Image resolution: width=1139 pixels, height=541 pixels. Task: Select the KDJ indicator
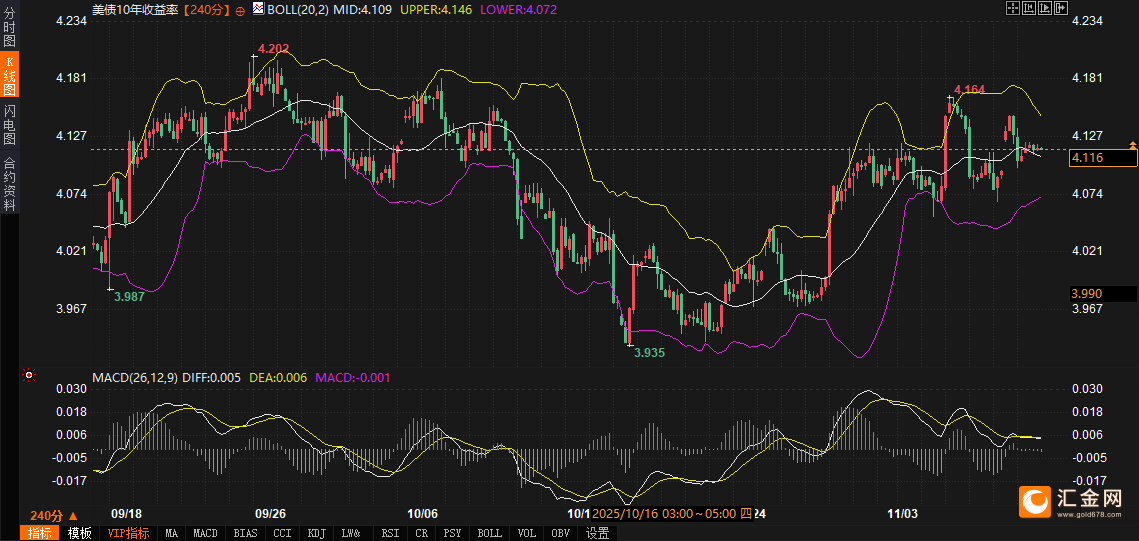tap(316, 533)
